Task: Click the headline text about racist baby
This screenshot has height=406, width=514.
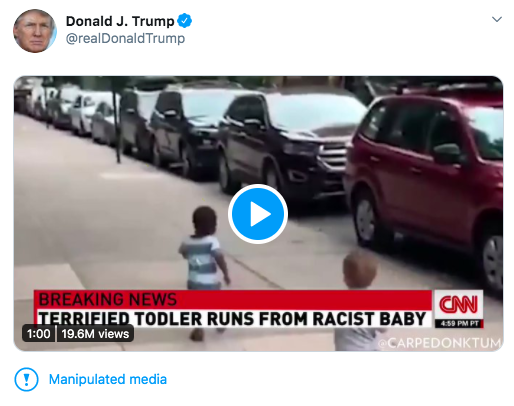Action: click(232, 318)
